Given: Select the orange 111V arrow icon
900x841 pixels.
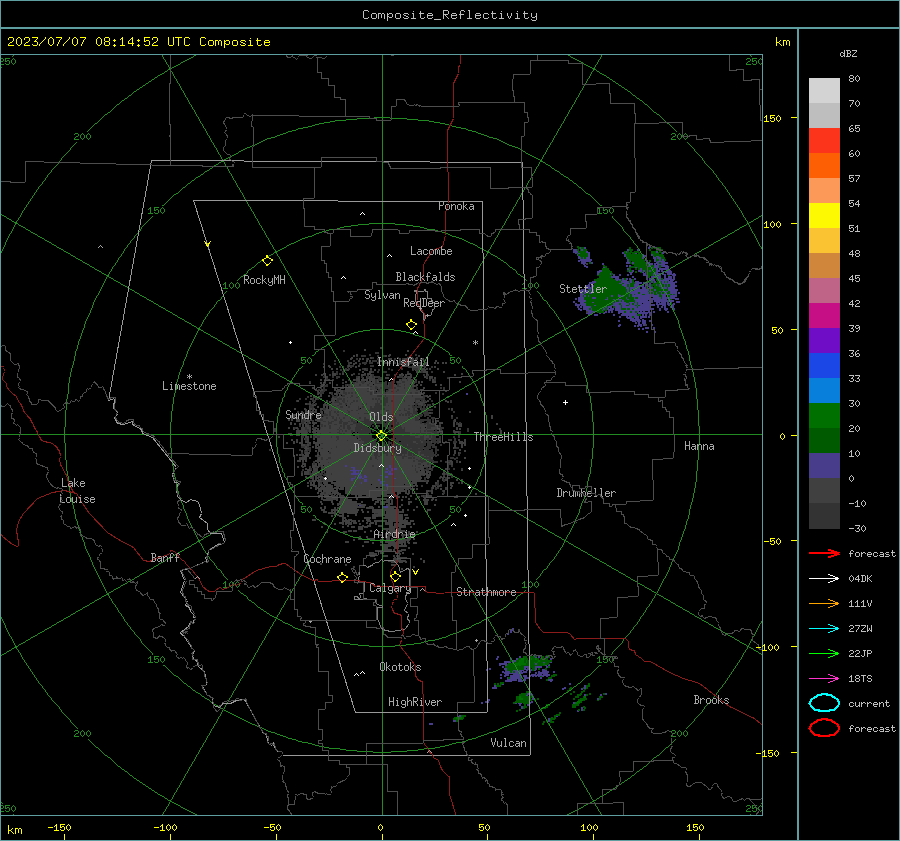Looking at the screenshot, I should click(824, 603).
